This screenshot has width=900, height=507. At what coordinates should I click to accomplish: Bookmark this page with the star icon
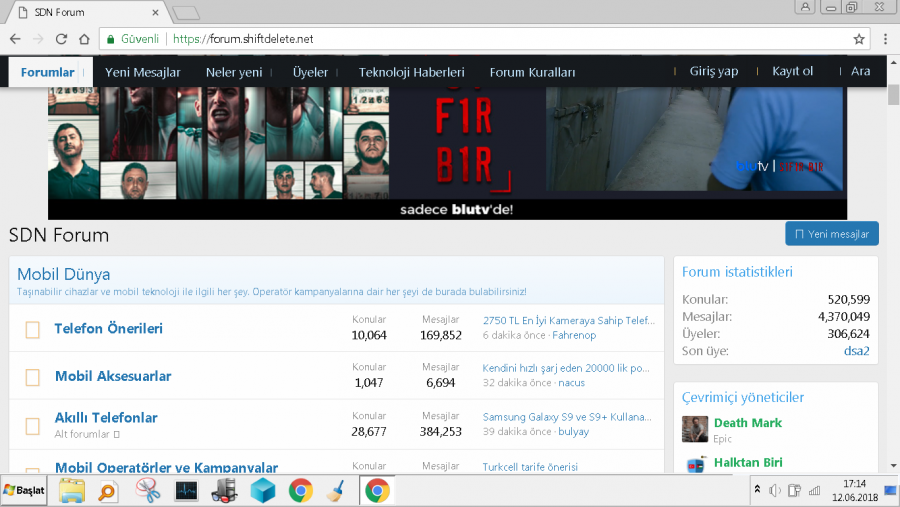[859, 39]
